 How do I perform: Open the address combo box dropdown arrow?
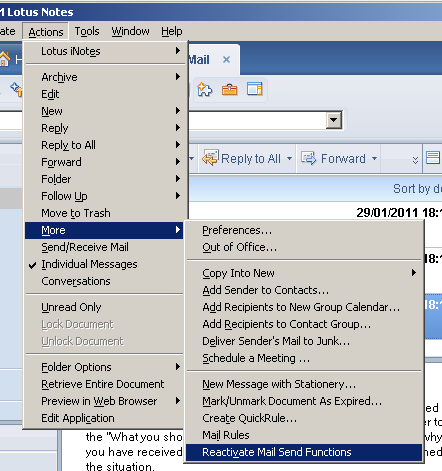point(334,120)
